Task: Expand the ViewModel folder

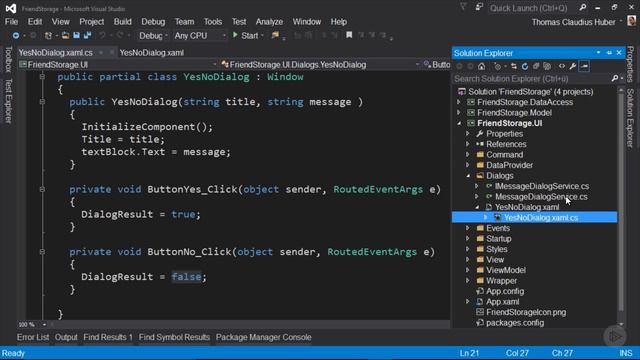Action: click(x=468, y=270)
